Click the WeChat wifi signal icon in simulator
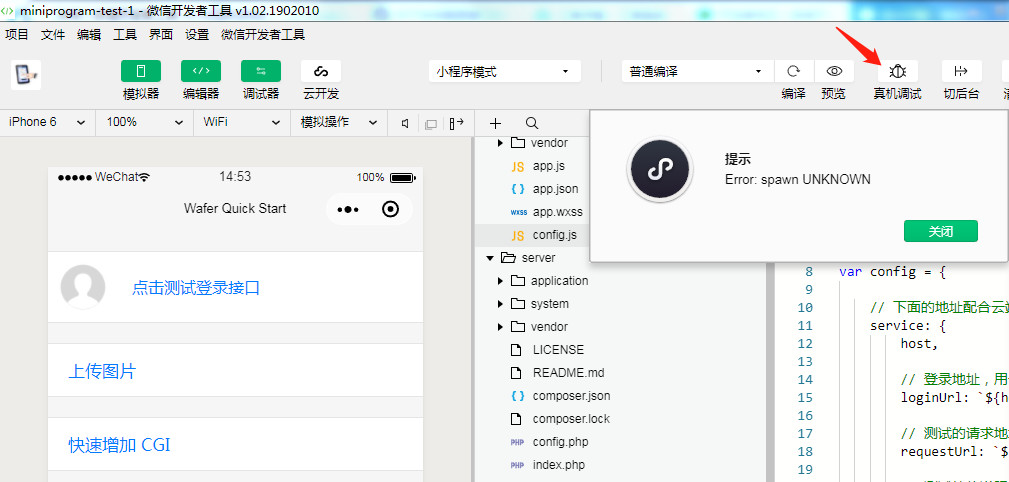 [144, 177]
